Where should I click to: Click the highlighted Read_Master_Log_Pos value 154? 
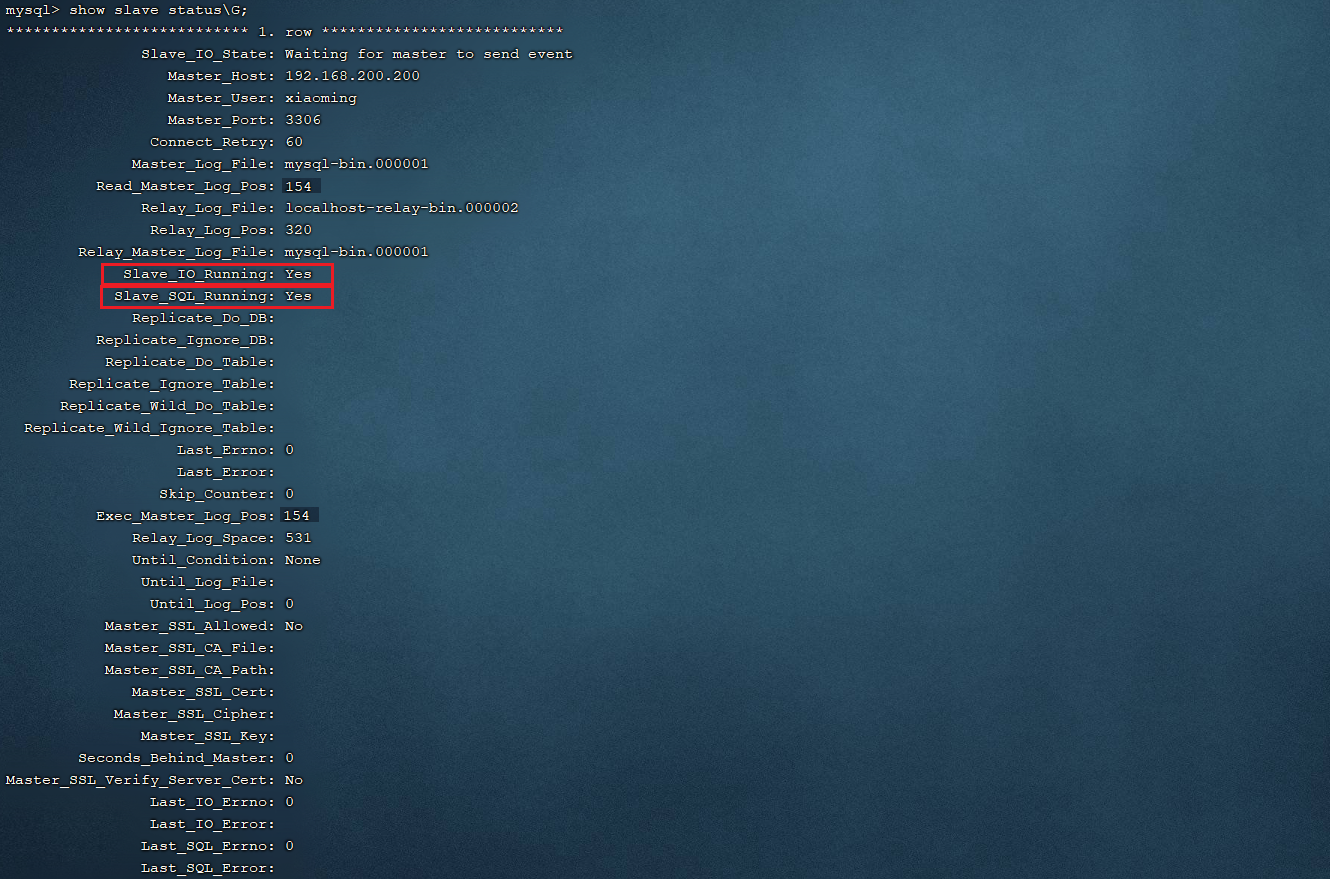click(x=298, y=186)
